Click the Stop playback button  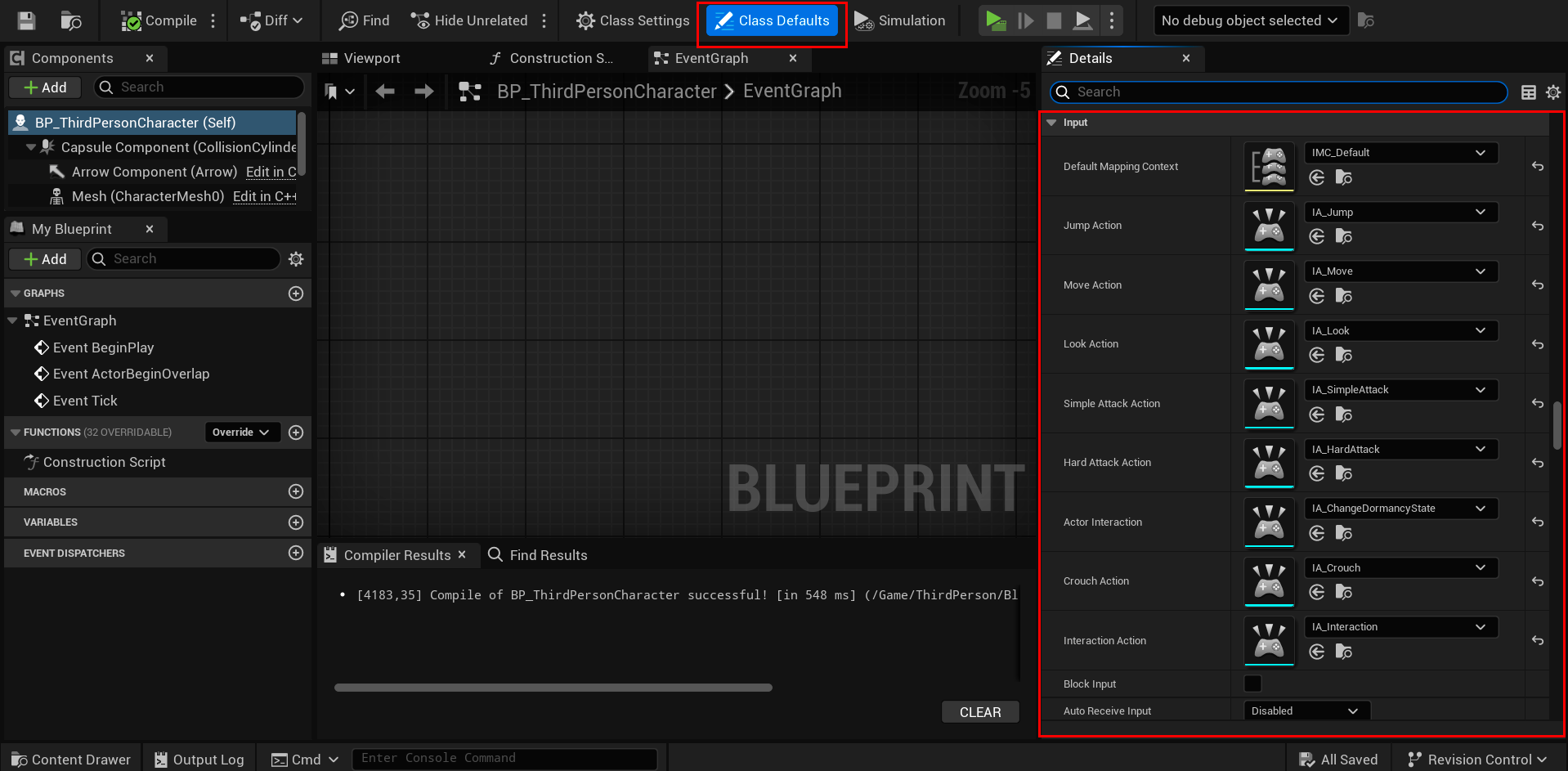(1054, 20)
